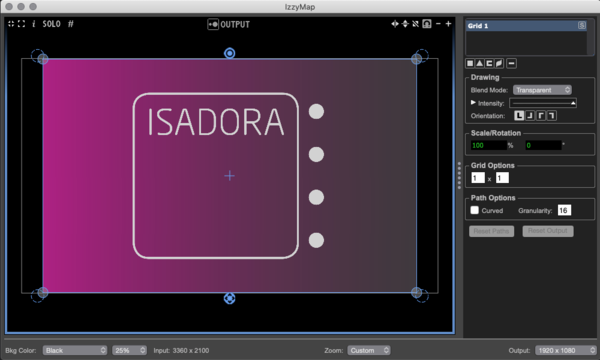The image size is (600, 360).
Task: Toggle the S solo box on Grid 1
Action: coord(582,26)
